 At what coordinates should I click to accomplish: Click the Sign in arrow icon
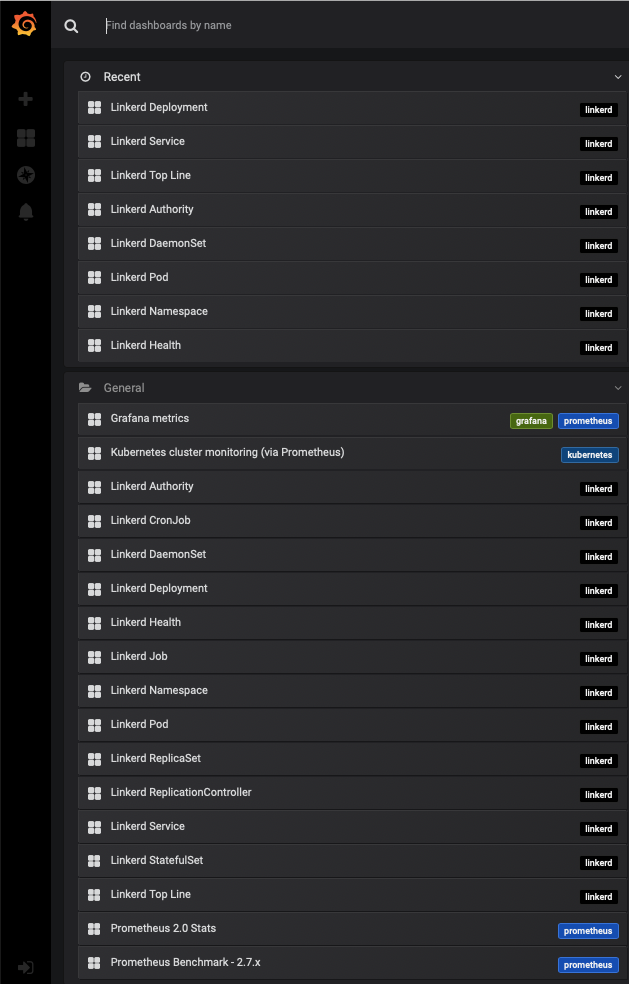coord(26,967)
